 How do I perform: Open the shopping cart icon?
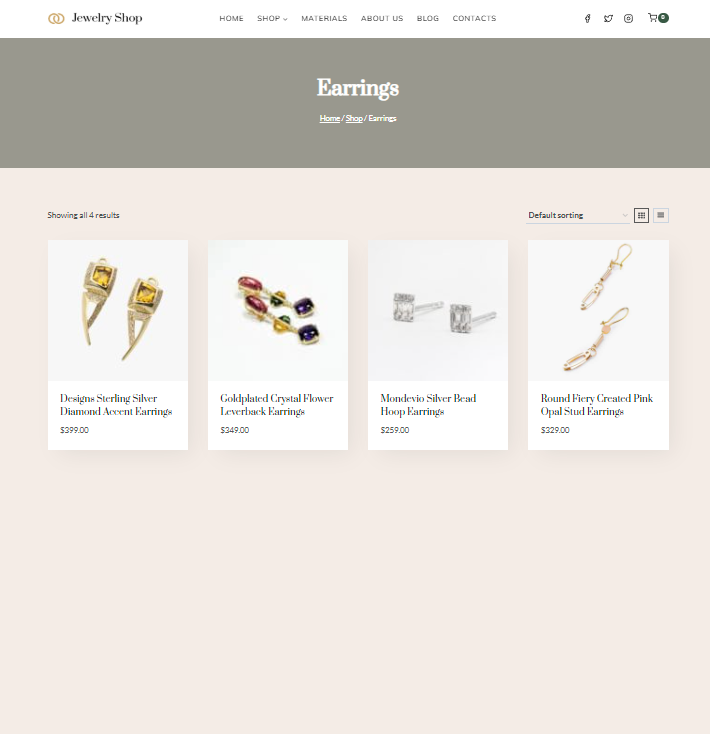[x=652, y=18]
